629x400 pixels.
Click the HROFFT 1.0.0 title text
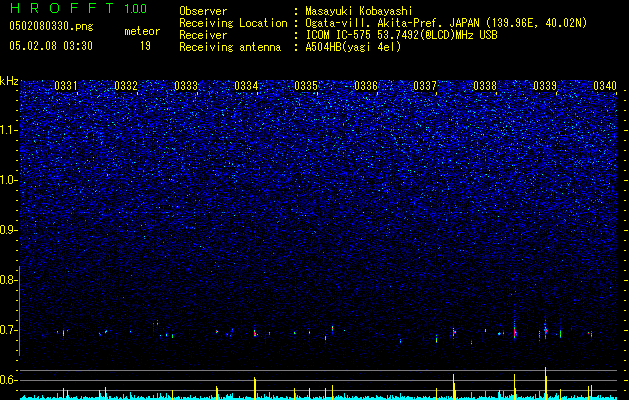pos(78,8)
